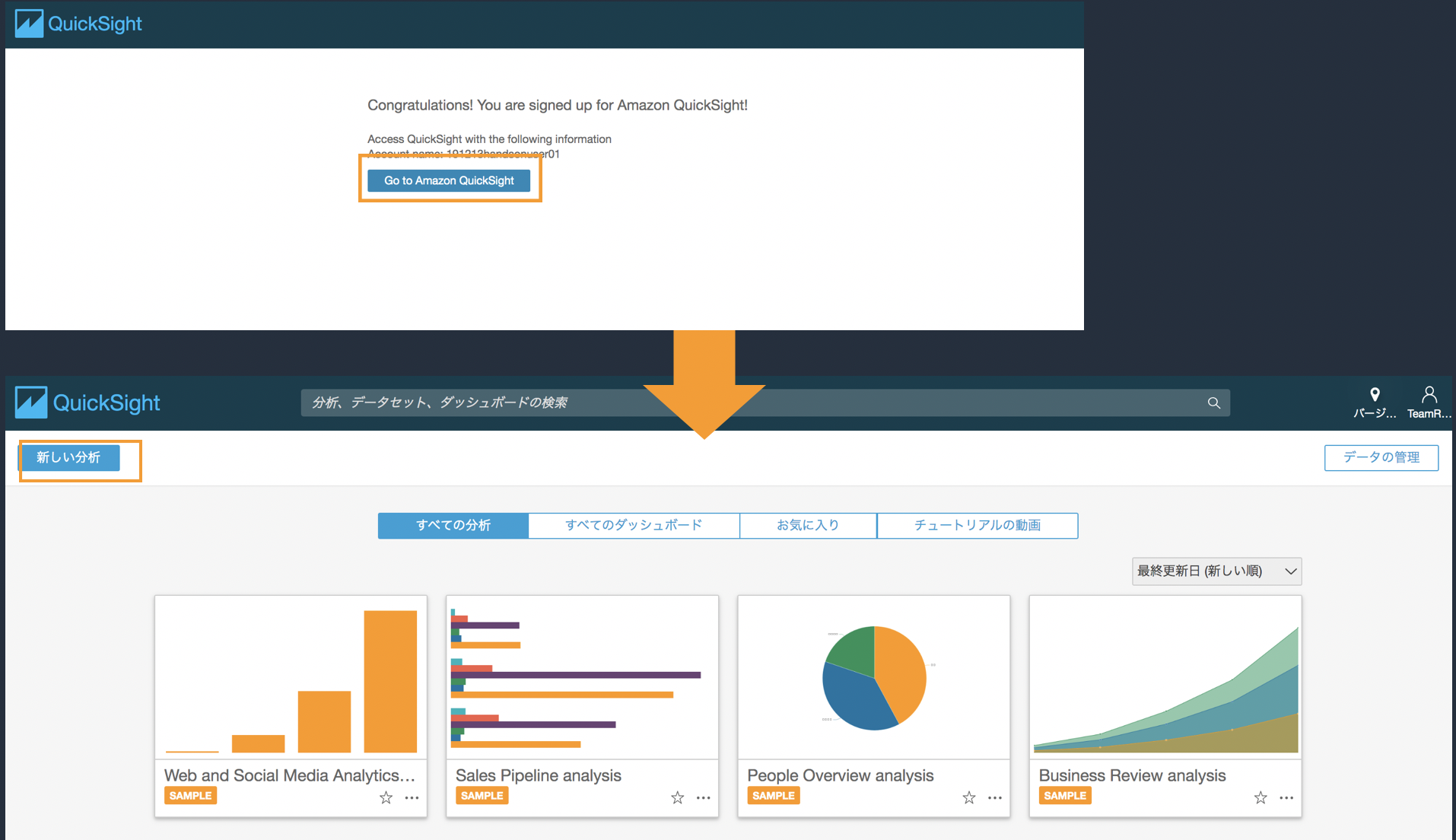The image size is (1456, 840).
Task: Click the 新しい分析 button
Action: point(70,457)
